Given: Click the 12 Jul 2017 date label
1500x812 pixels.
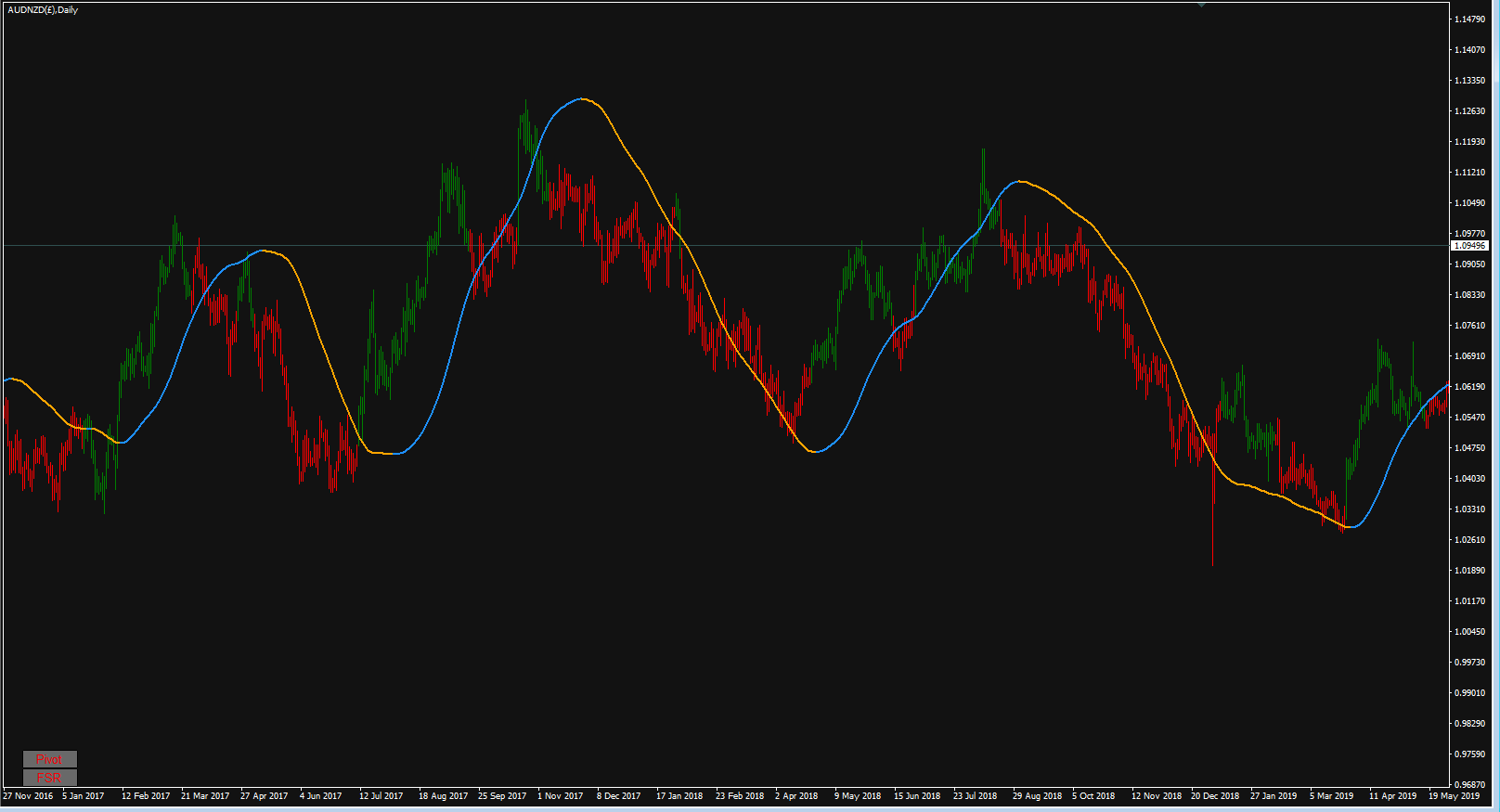Looking at the screenshot, I should click(x=381, y=796).
